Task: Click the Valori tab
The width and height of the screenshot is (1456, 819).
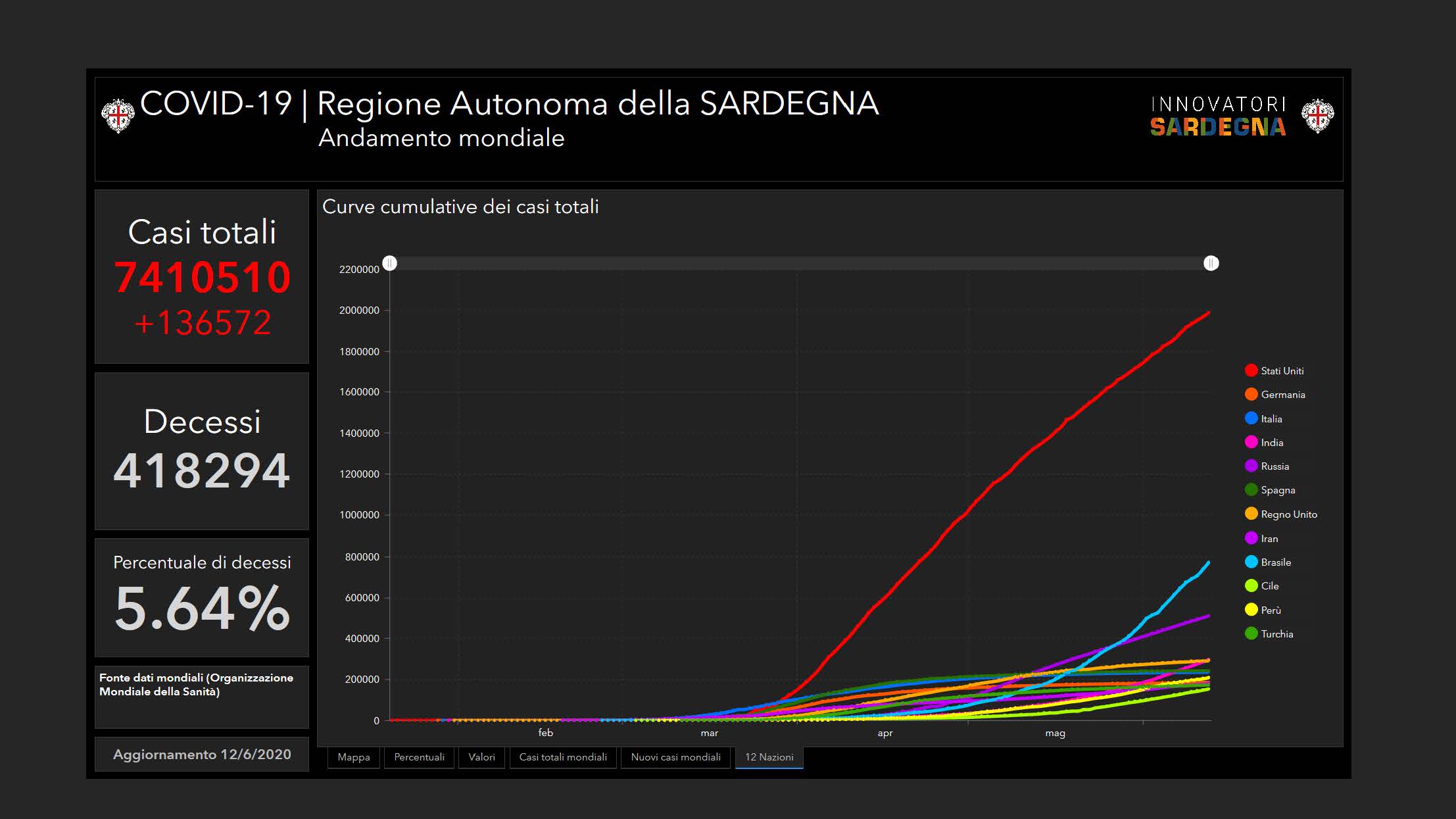Action: 481,757
